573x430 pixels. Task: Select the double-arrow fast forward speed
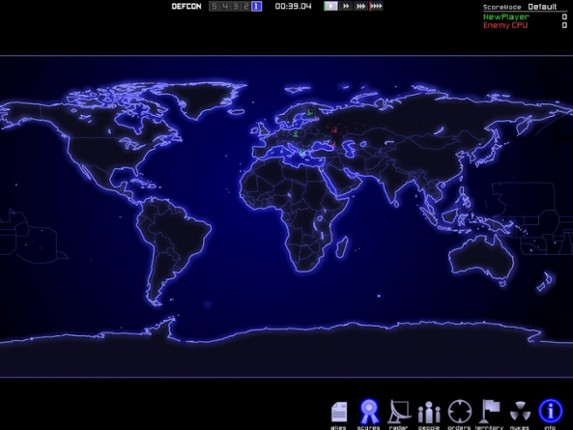(346, 6)
